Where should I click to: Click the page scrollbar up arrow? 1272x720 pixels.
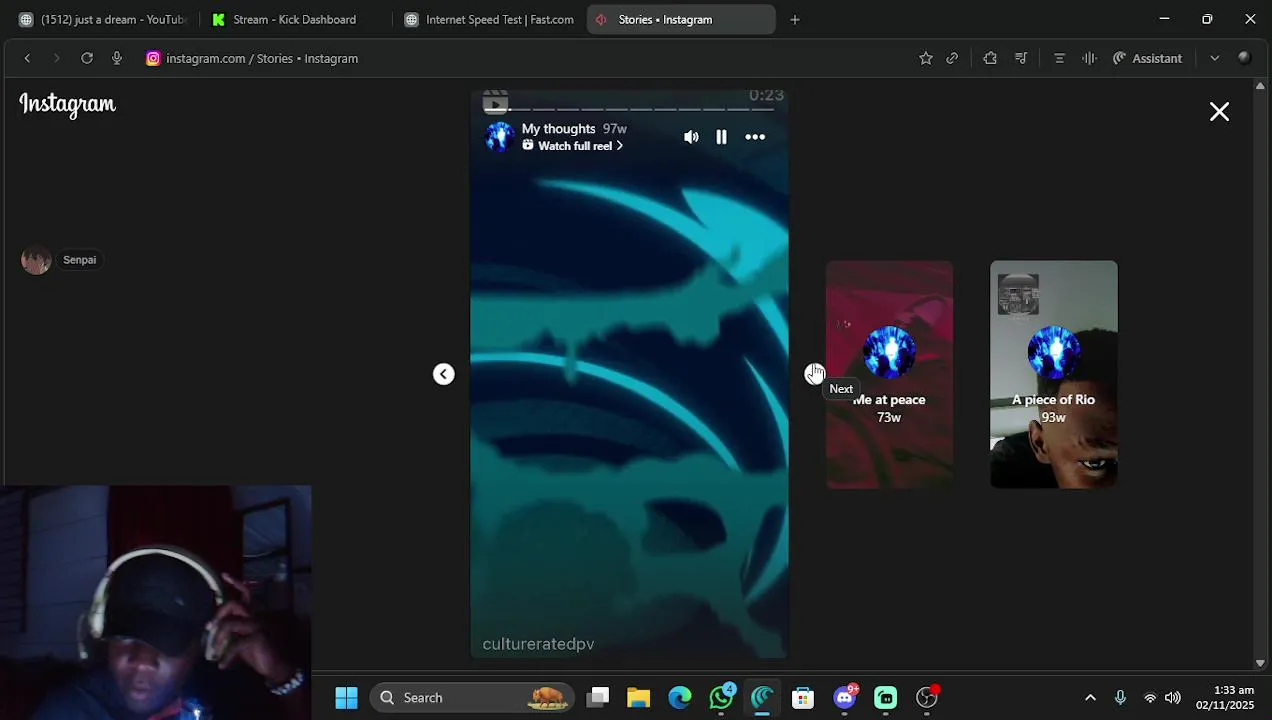coord(1260,88)
